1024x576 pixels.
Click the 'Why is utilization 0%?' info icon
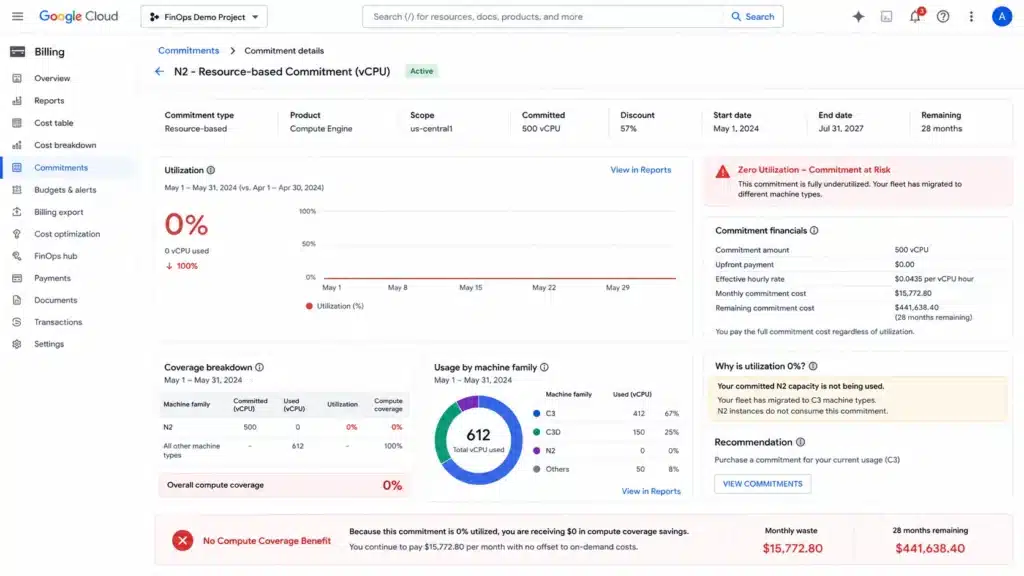(812, 366)
